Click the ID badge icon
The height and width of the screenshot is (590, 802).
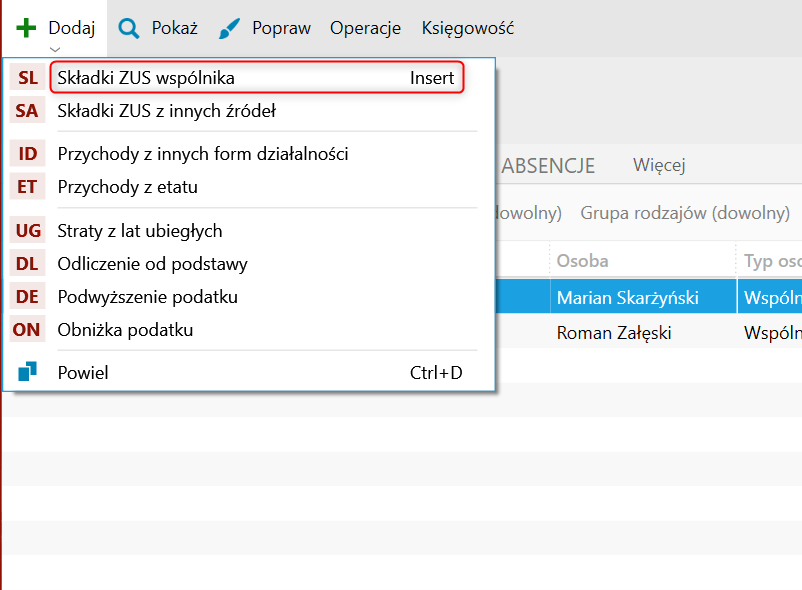point(27,154)
